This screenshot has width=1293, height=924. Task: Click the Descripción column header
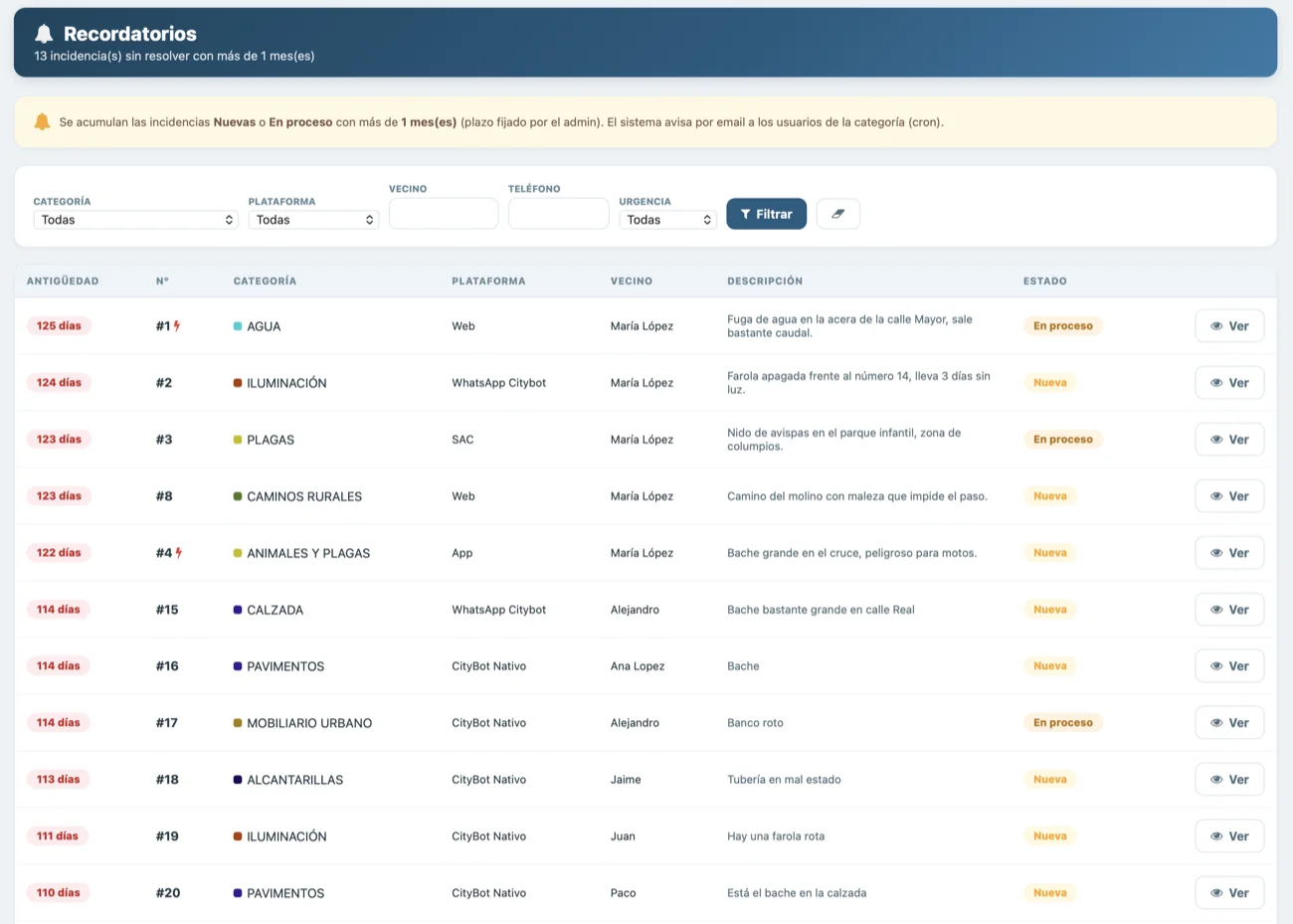(765, 281)
